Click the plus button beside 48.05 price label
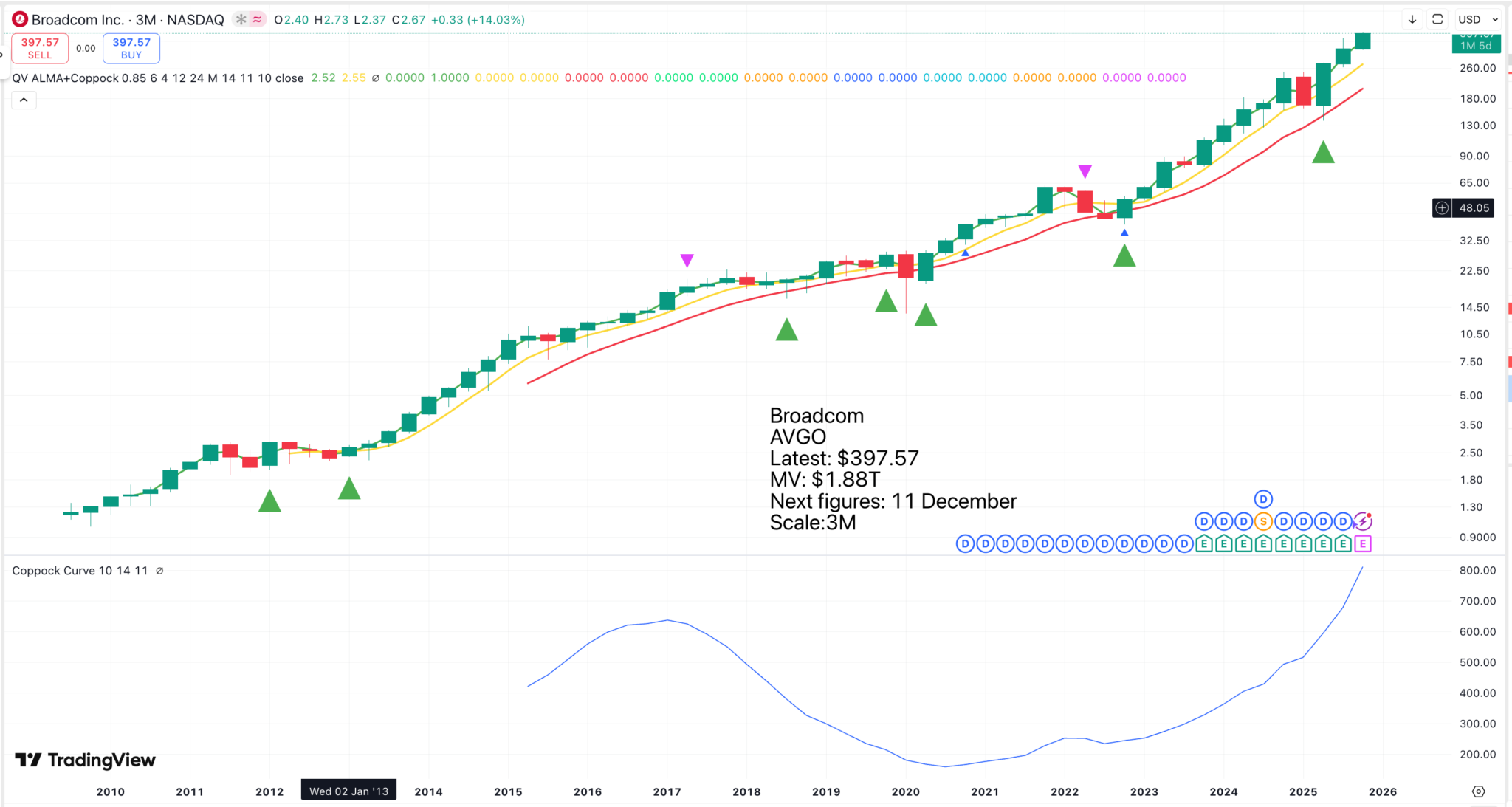 pos(1442,208)
